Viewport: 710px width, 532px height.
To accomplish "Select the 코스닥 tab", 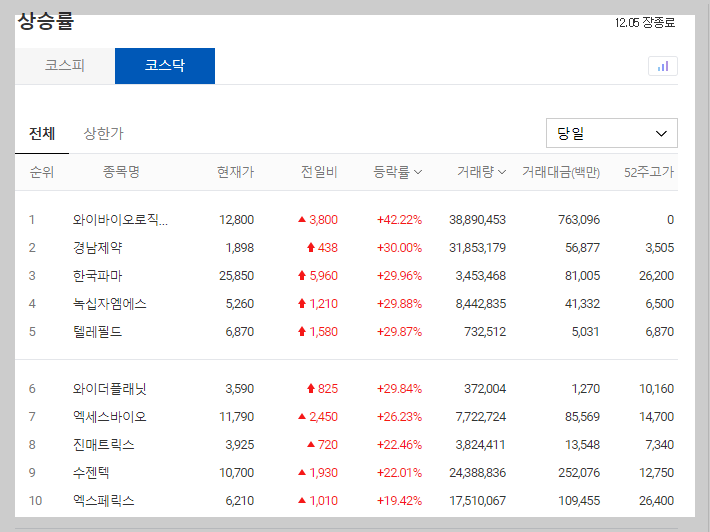I will (x=165, y=66).
